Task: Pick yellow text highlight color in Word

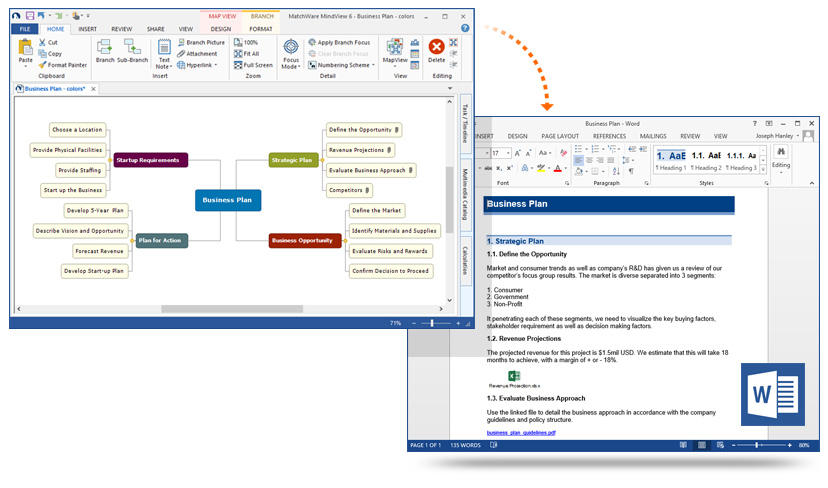Action: click(x=541, y=168)
